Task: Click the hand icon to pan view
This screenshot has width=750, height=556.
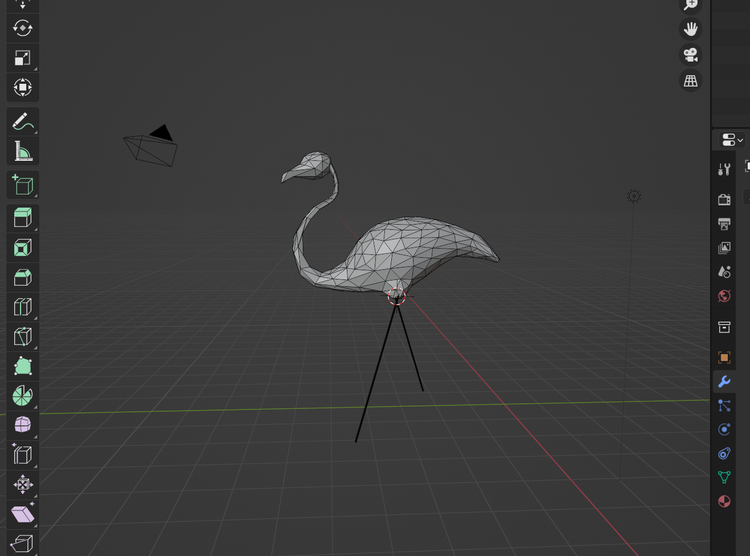Action: coord(690,29)
